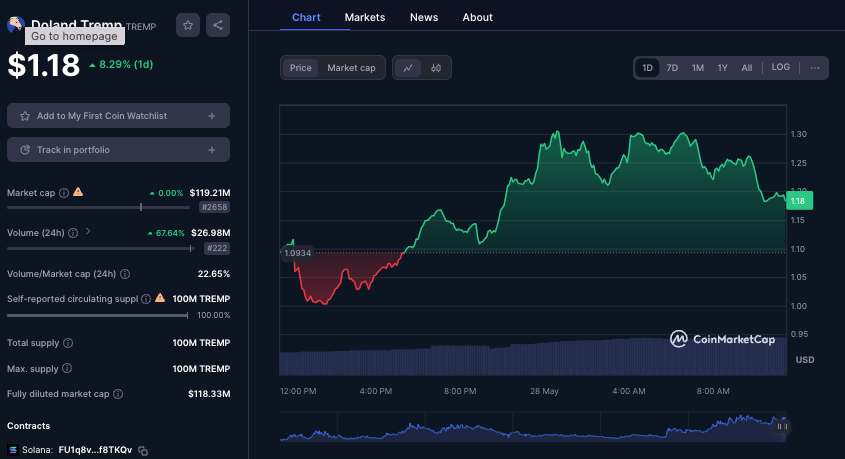Click the Fully diluted market cap info icon
The width and height of the screenshot is (845, 459).
pyautogui.click(x=117, y=394)
